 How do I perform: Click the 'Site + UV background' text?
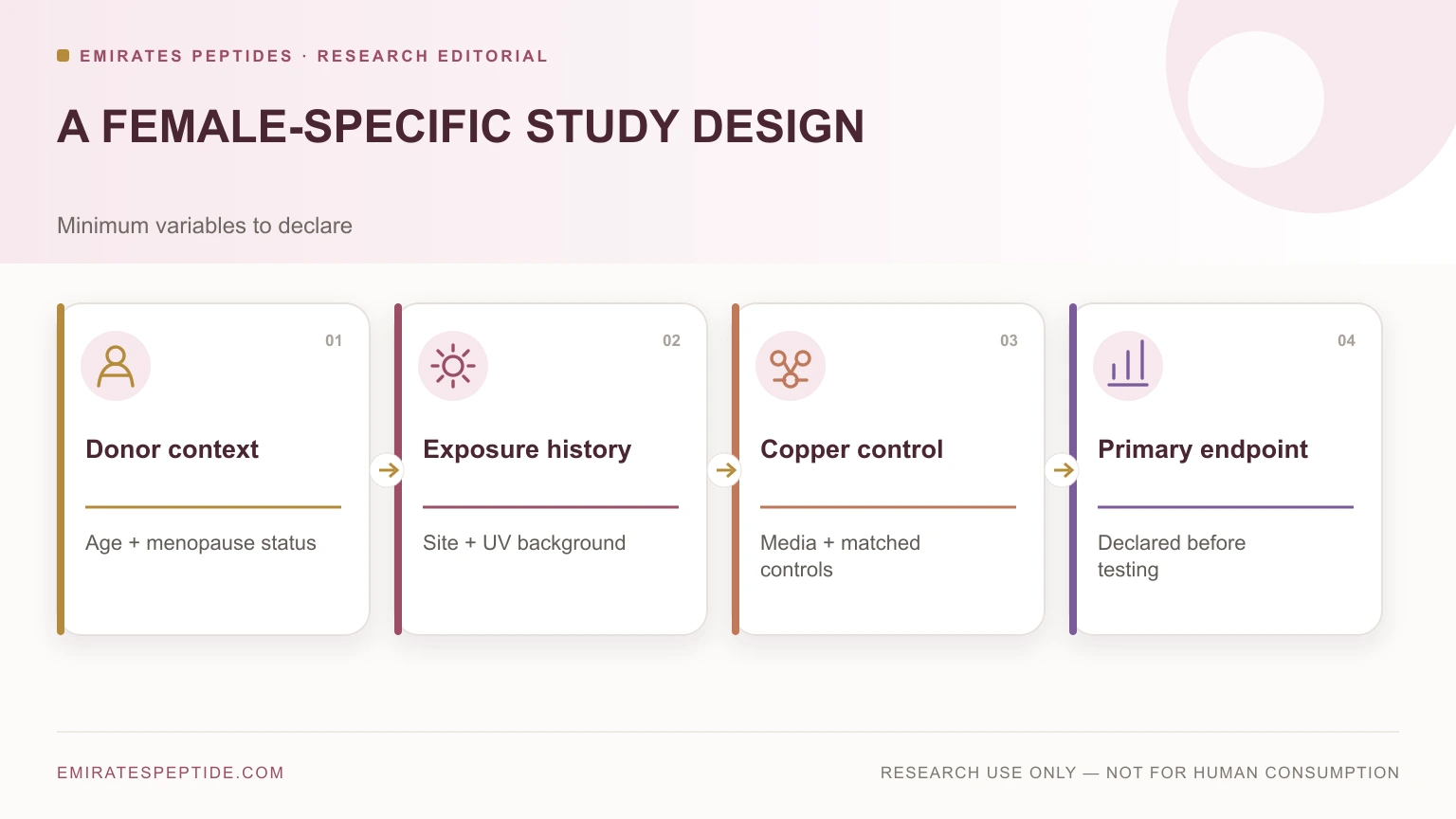524,543
